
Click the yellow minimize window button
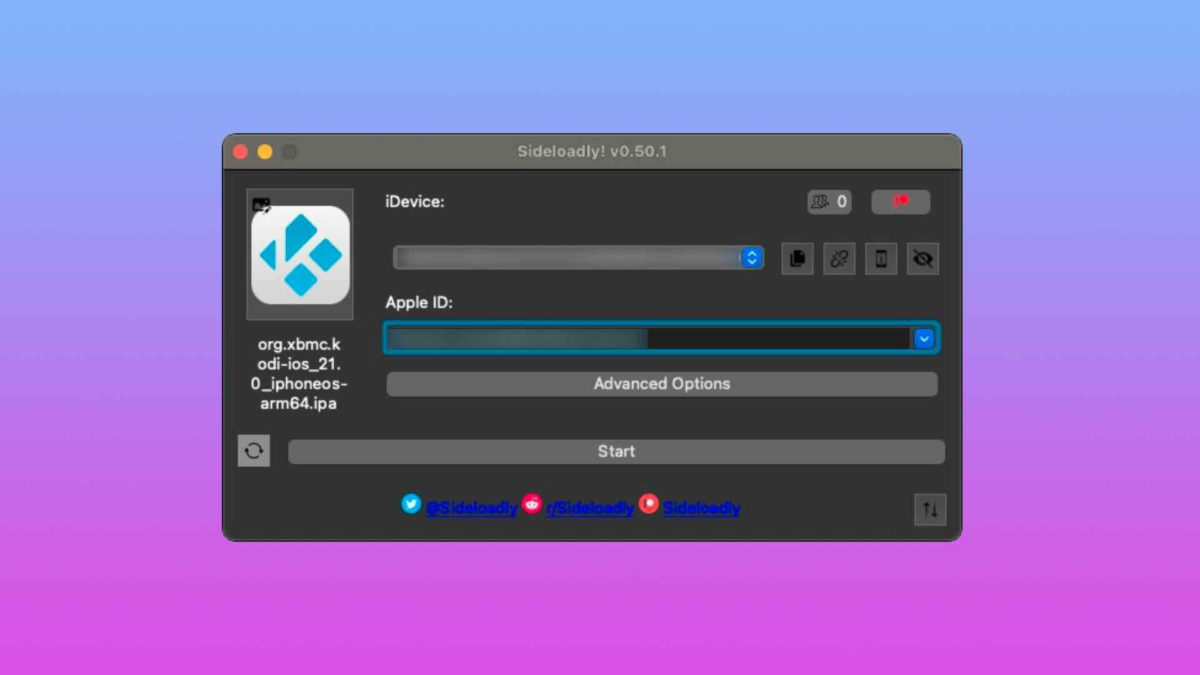click(x=265, y=152)
